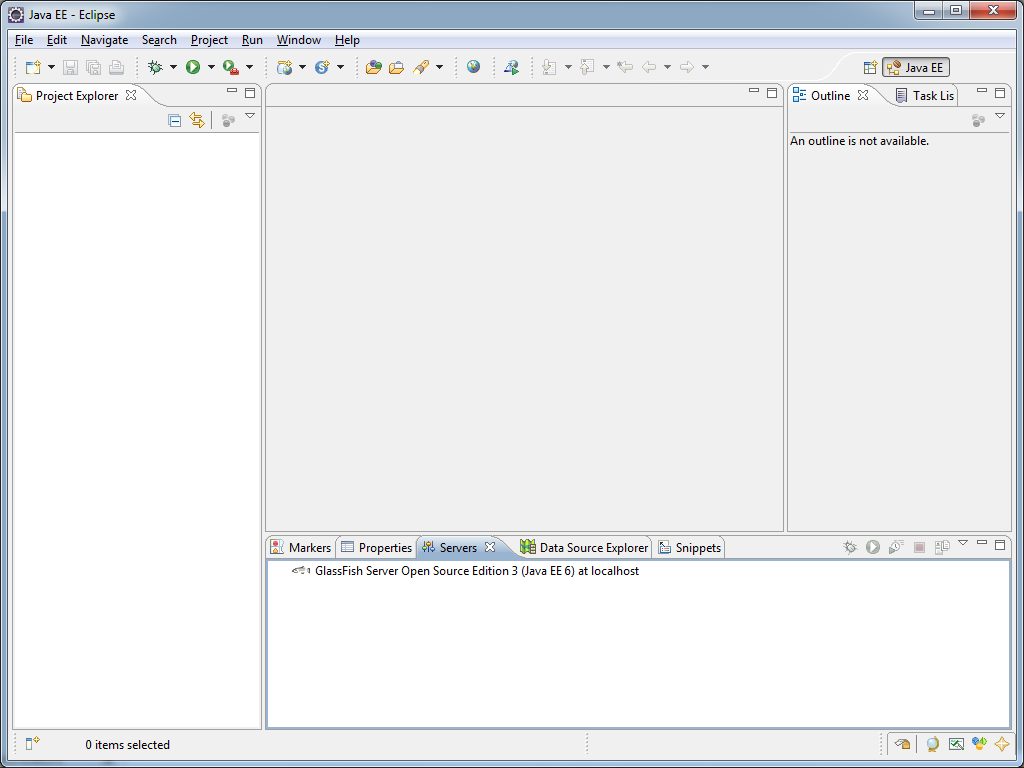Open the Project menu
The height and width of the screenshot is (768, 1024).
click(x=209, y=40)
